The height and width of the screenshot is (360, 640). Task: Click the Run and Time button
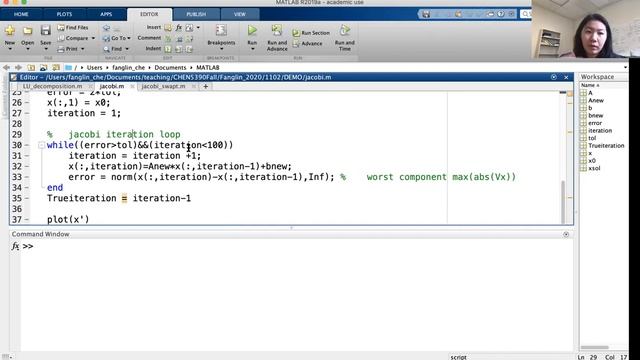click(x=344, y=38)
